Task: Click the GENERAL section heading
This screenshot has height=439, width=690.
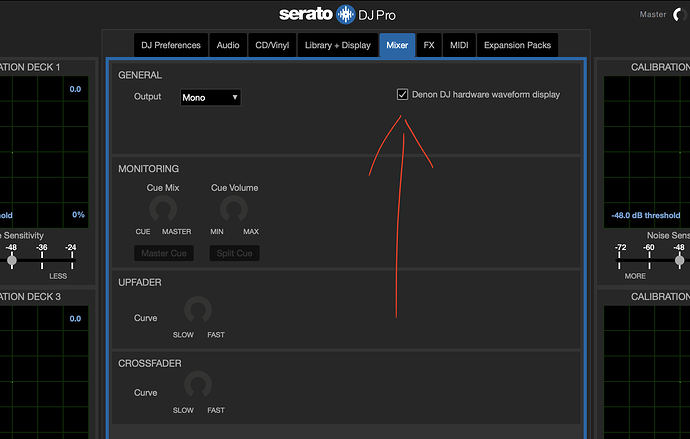Action: point(140,75)
